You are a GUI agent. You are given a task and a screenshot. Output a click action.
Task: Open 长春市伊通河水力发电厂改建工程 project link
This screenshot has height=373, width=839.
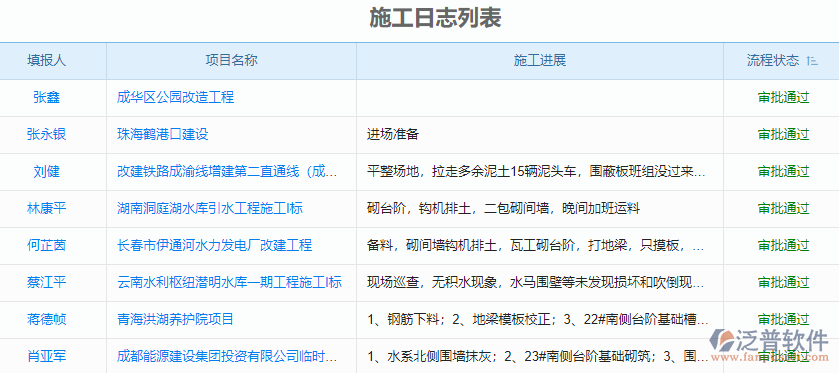point(215,246)
